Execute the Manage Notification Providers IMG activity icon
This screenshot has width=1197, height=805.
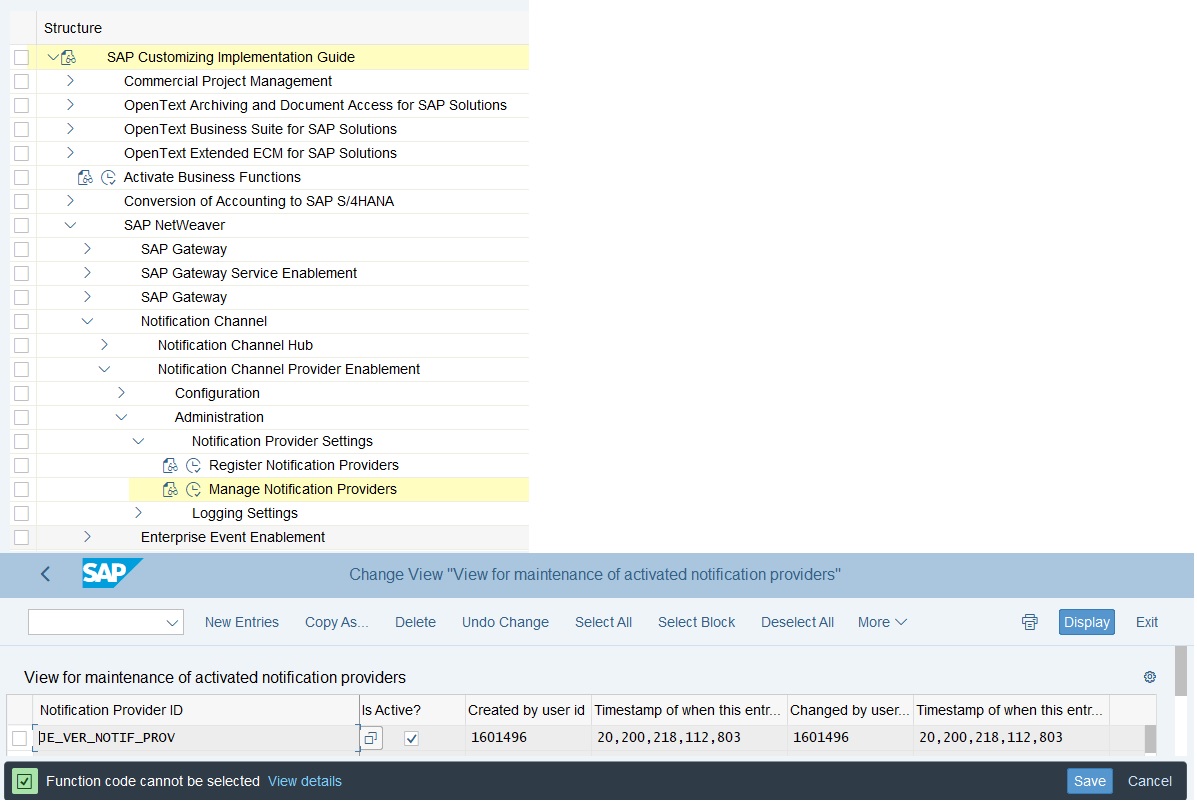[170, 489]
